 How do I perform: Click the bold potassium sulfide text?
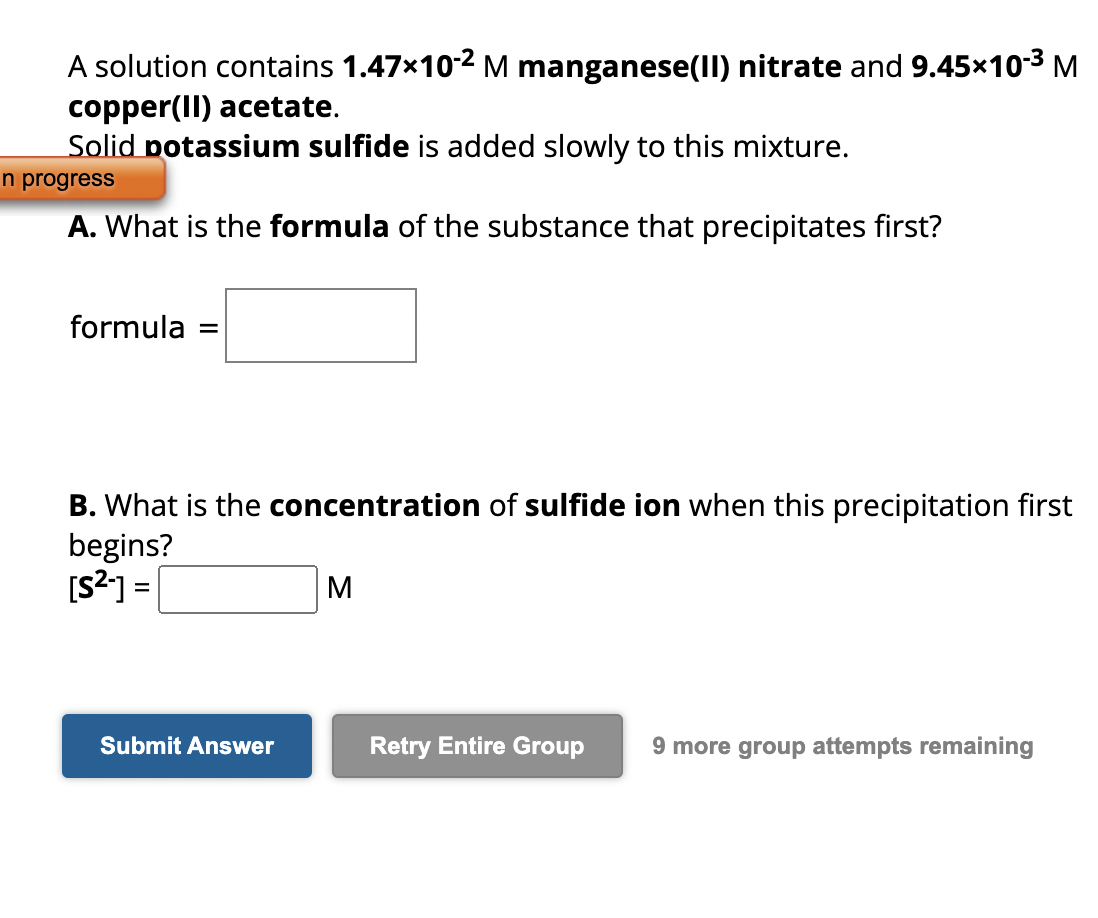[x=277, y=146]
